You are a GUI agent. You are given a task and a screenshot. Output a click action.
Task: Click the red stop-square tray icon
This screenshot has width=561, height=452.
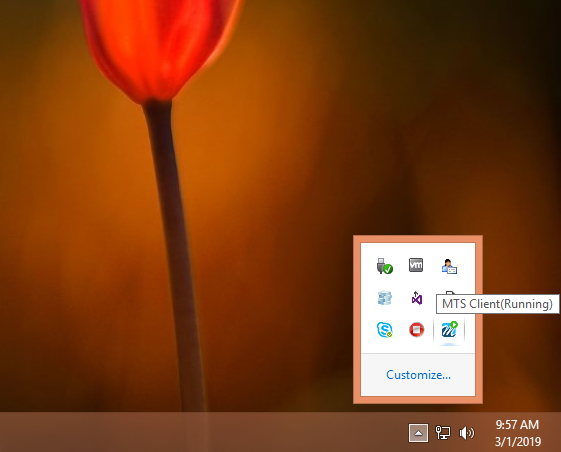416,330
